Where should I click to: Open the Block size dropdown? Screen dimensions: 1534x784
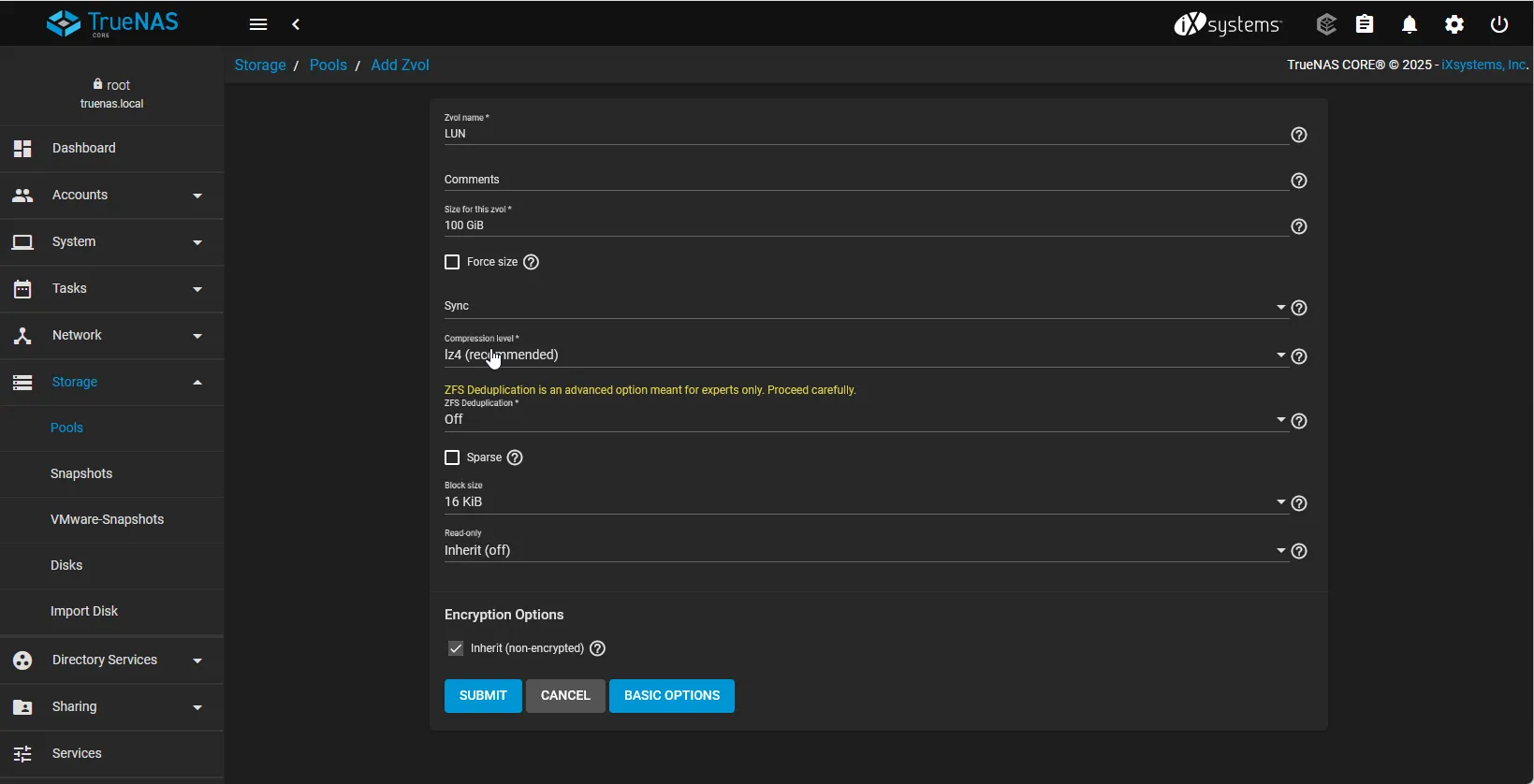tap(861, 502)
